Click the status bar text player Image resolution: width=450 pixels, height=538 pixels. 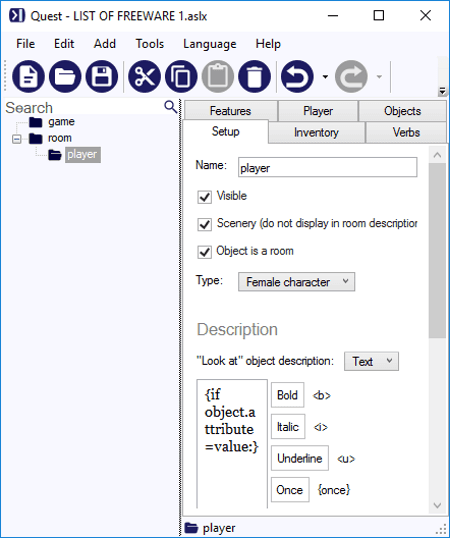[x=219, y=528]
